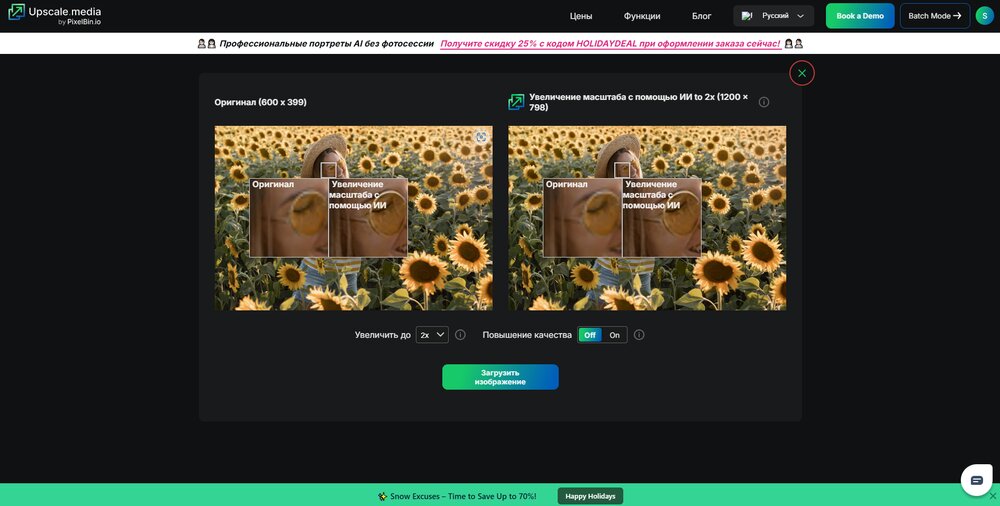The height and width of the screenshot is (506, 1000).
Task: Dismiss the Snow Excuses bottom banner
Action: (x=992, y=496)
